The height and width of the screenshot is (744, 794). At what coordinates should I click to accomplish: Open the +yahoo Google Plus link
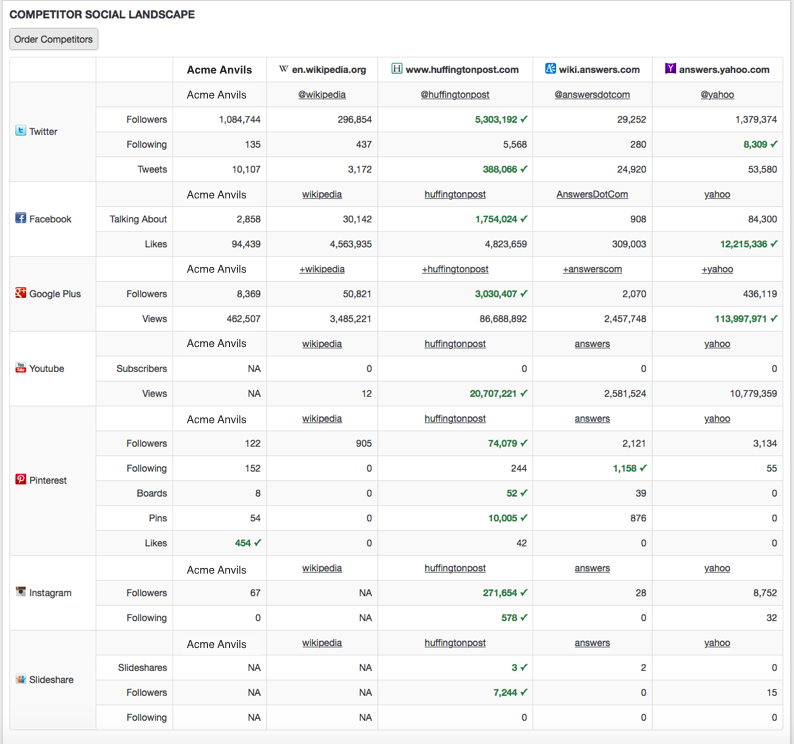pyautogui.click(x=718, y=269)
